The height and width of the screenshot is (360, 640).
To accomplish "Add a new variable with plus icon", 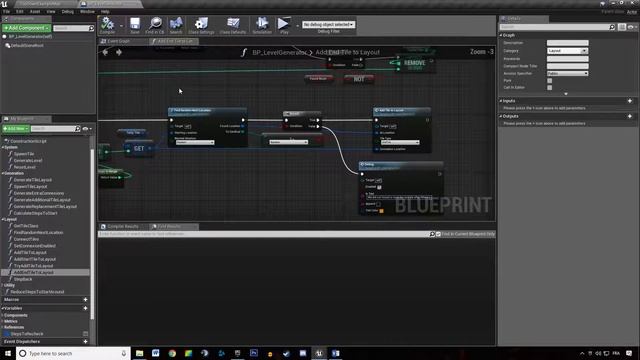I will click(85, 308).
